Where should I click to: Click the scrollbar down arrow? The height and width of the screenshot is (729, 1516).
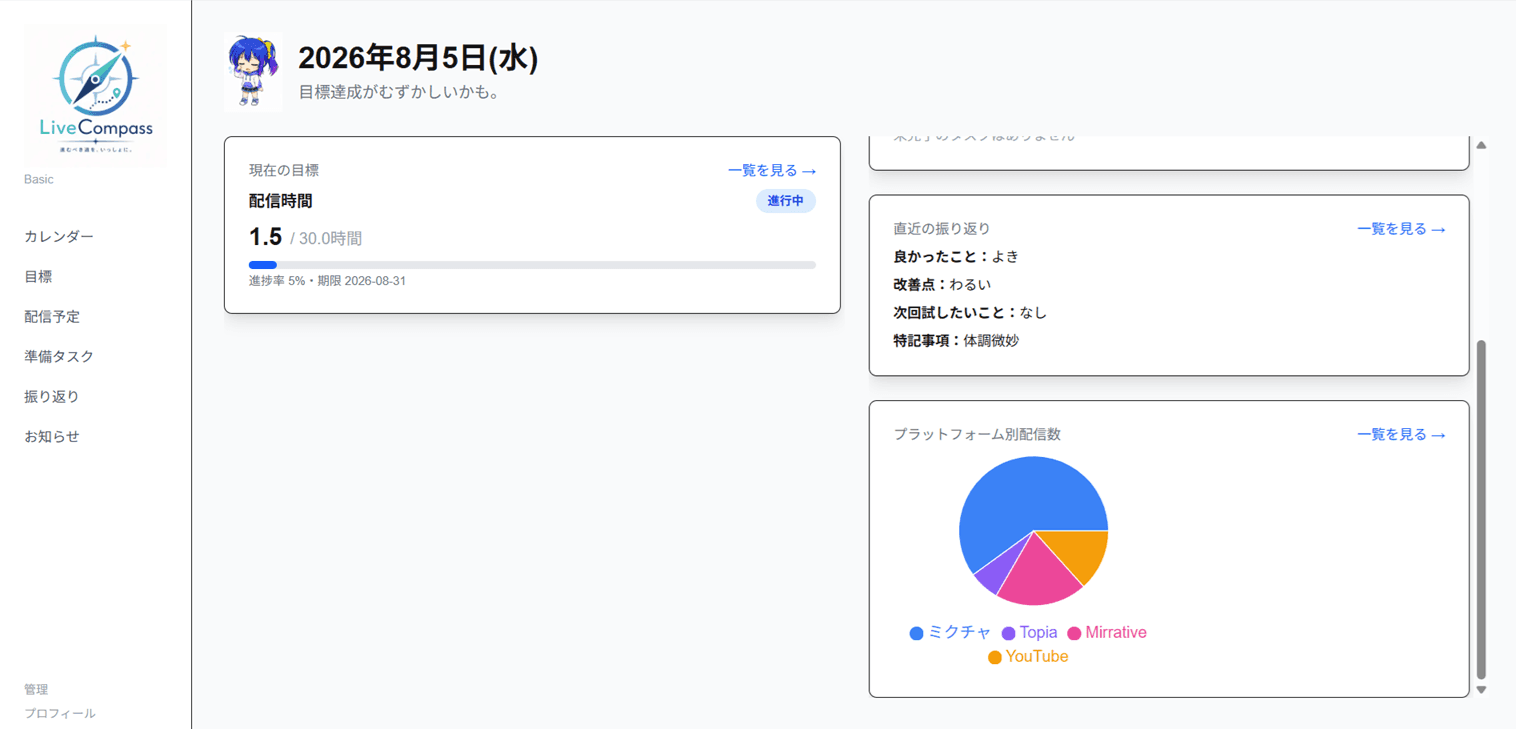click(x=1482, y=689)
